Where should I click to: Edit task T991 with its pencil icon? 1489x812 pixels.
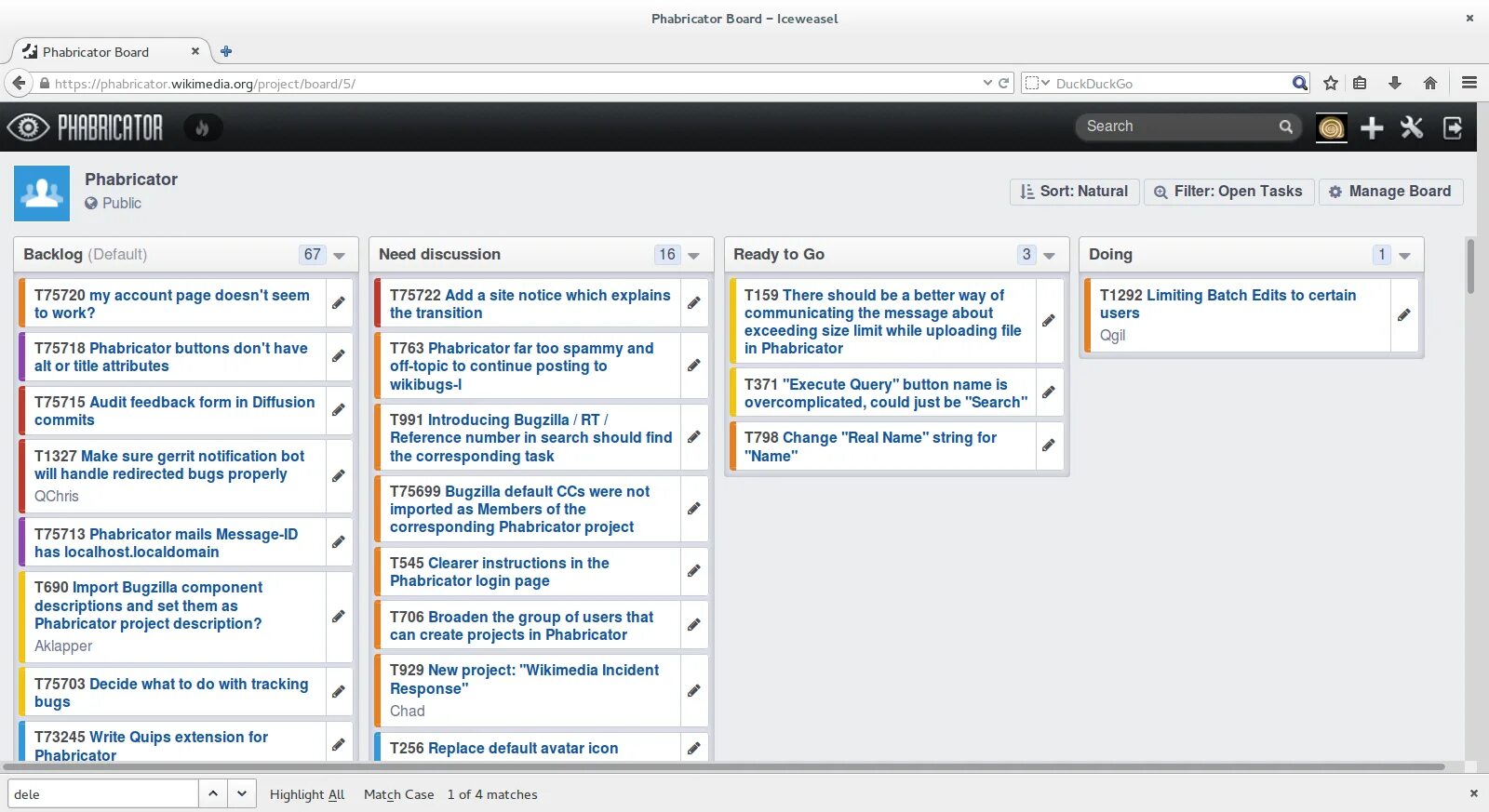pyautogui.click(x=694, y=437)
